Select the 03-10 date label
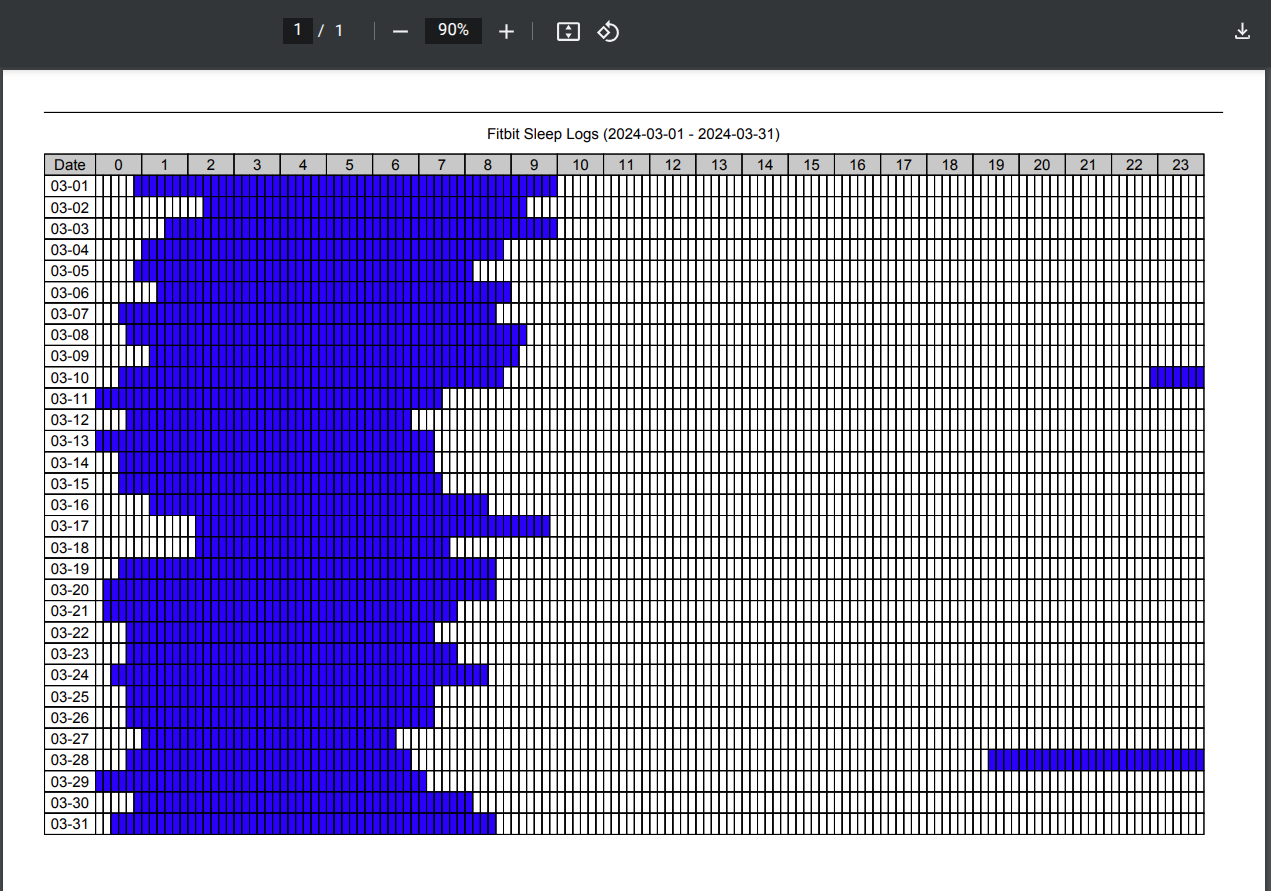 [69, 378]
